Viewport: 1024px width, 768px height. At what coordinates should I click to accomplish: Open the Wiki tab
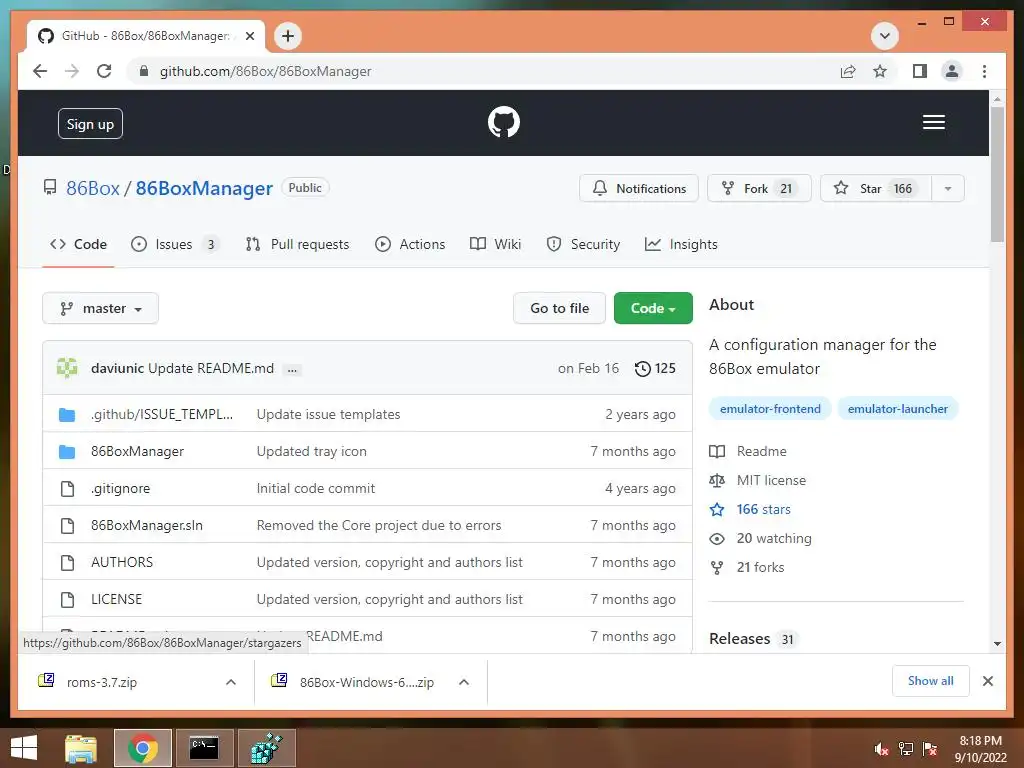coord(495,244)
